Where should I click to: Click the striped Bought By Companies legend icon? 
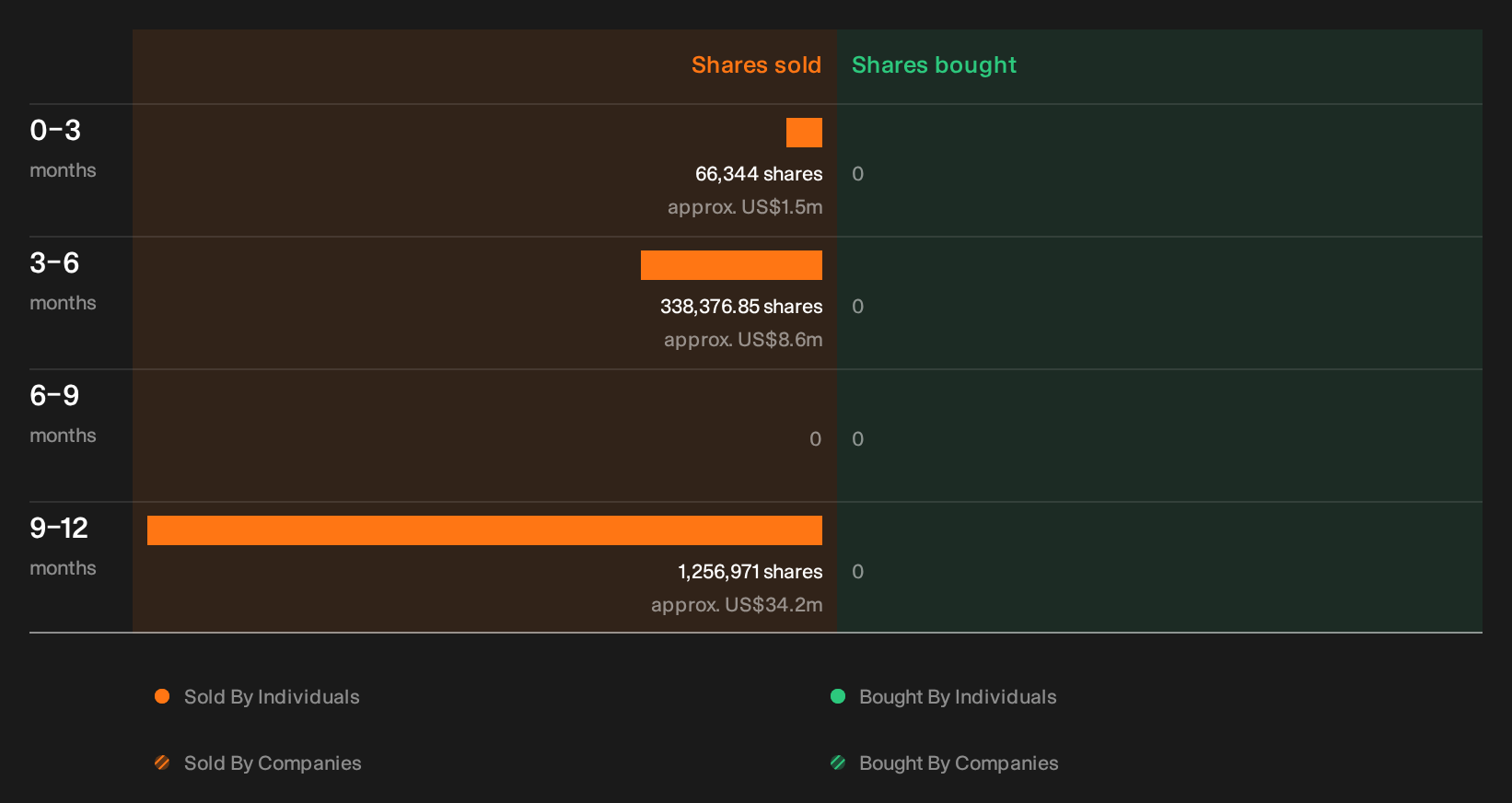click(x=838, y=762)
